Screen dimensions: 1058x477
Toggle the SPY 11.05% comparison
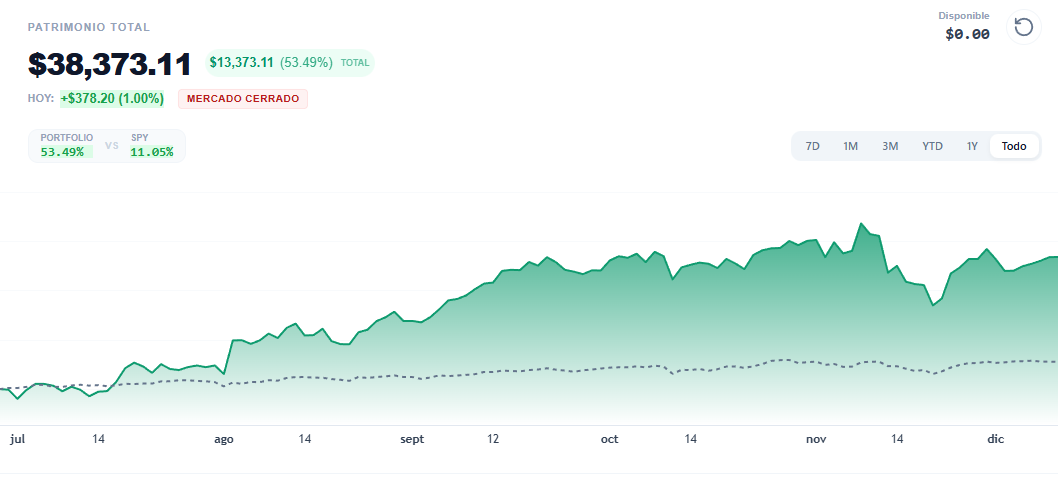(152, 145)
